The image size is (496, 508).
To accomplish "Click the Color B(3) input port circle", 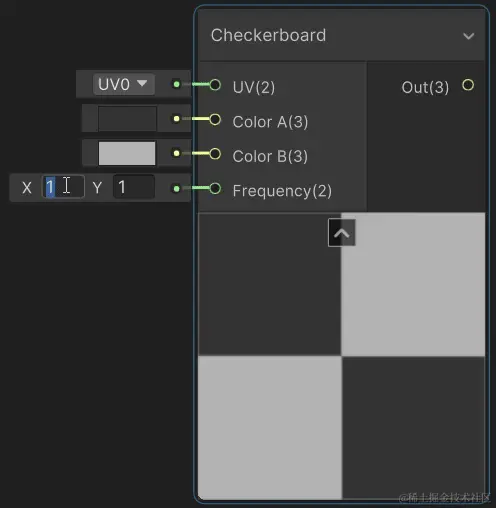I will click(x=215, y=154).
